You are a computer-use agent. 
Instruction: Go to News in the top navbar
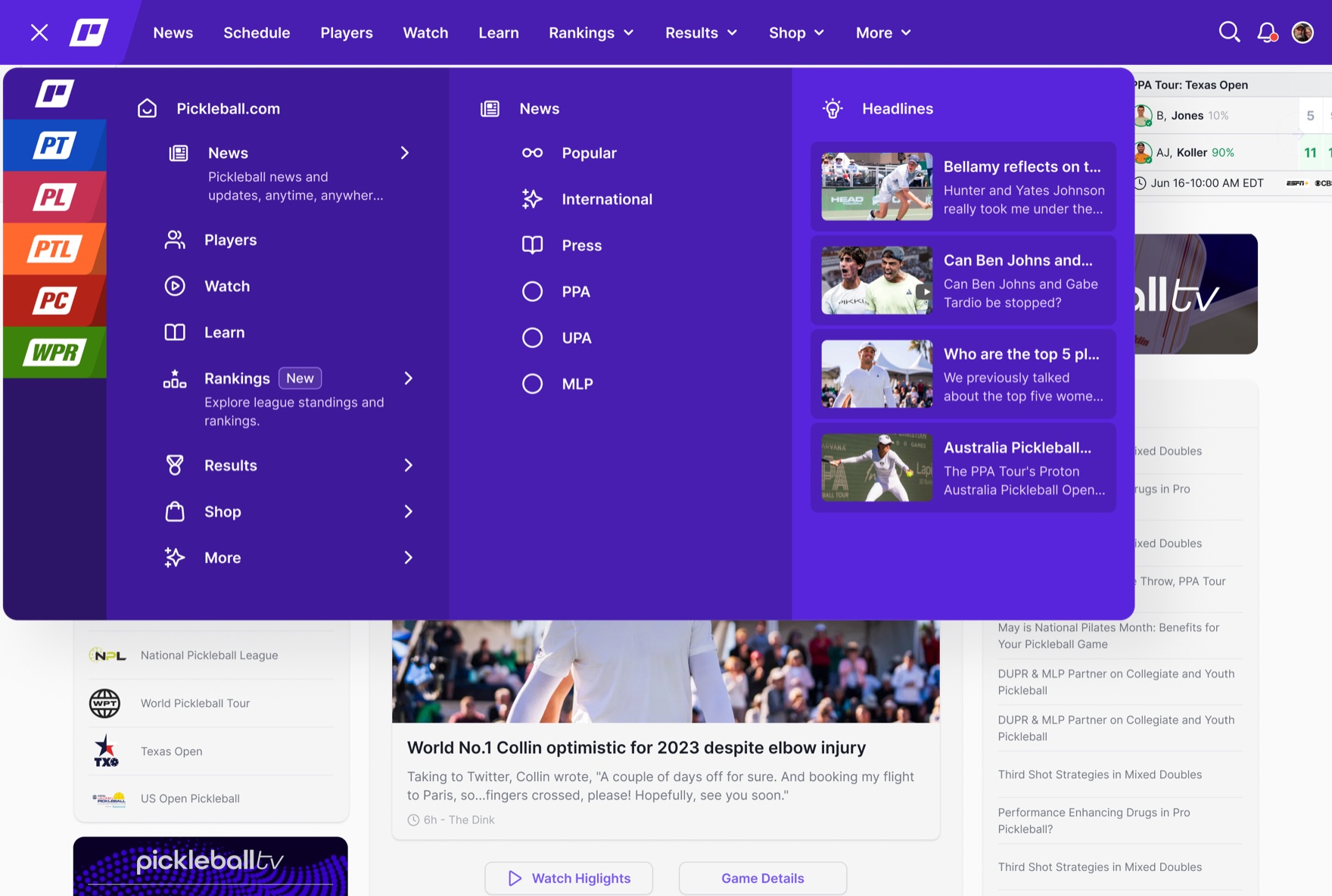[173, 33]
